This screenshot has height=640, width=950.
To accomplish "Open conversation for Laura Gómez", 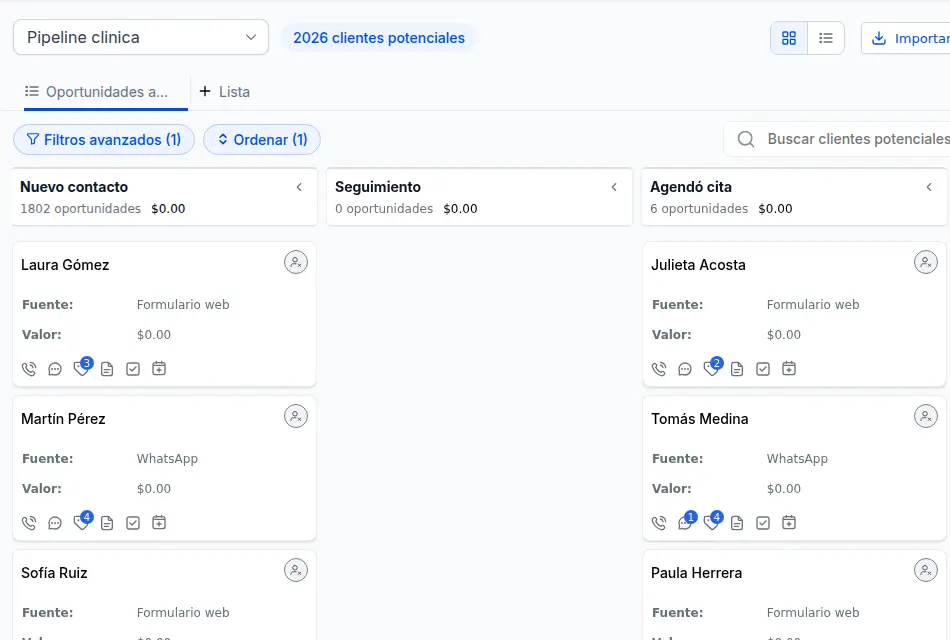I will (x=55, y=369).
